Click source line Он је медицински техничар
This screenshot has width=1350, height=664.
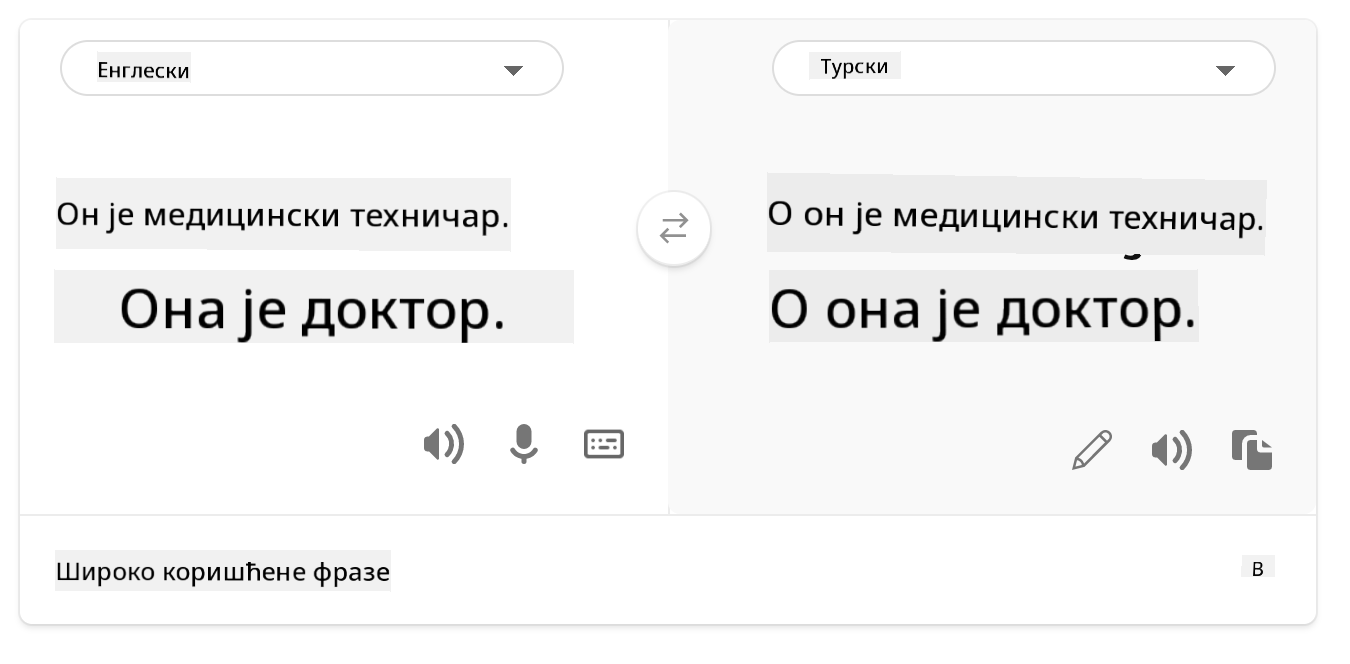[283, 214]
